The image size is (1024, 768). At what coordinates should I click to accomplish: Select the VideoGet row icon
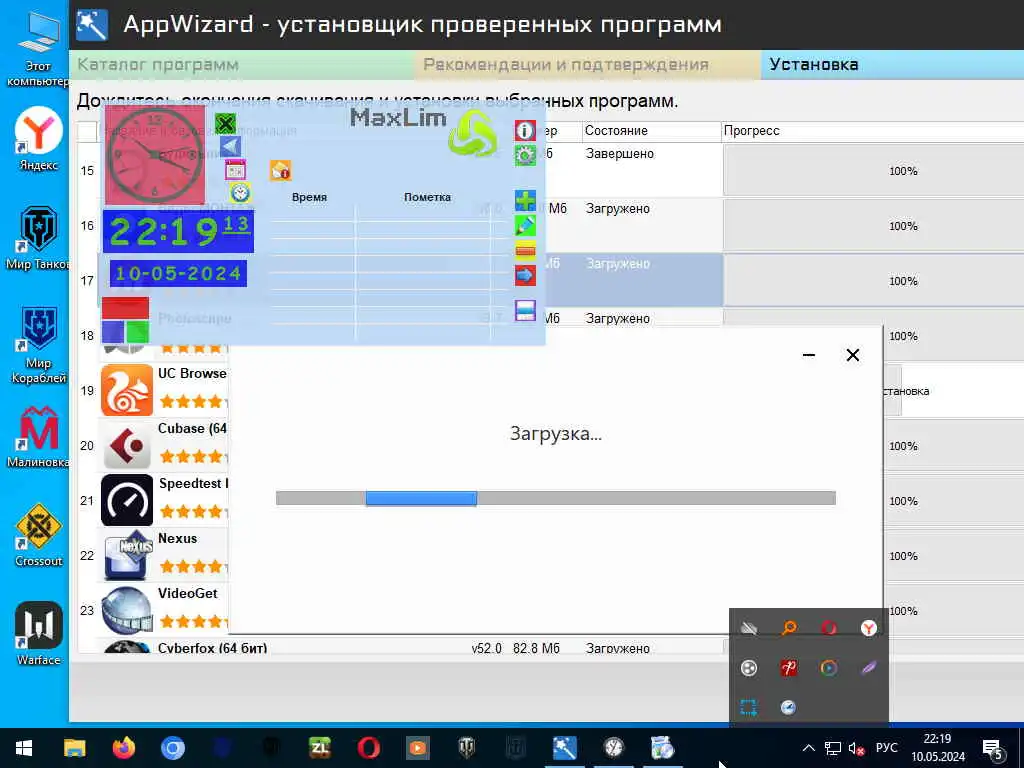(x=127, y=611)
